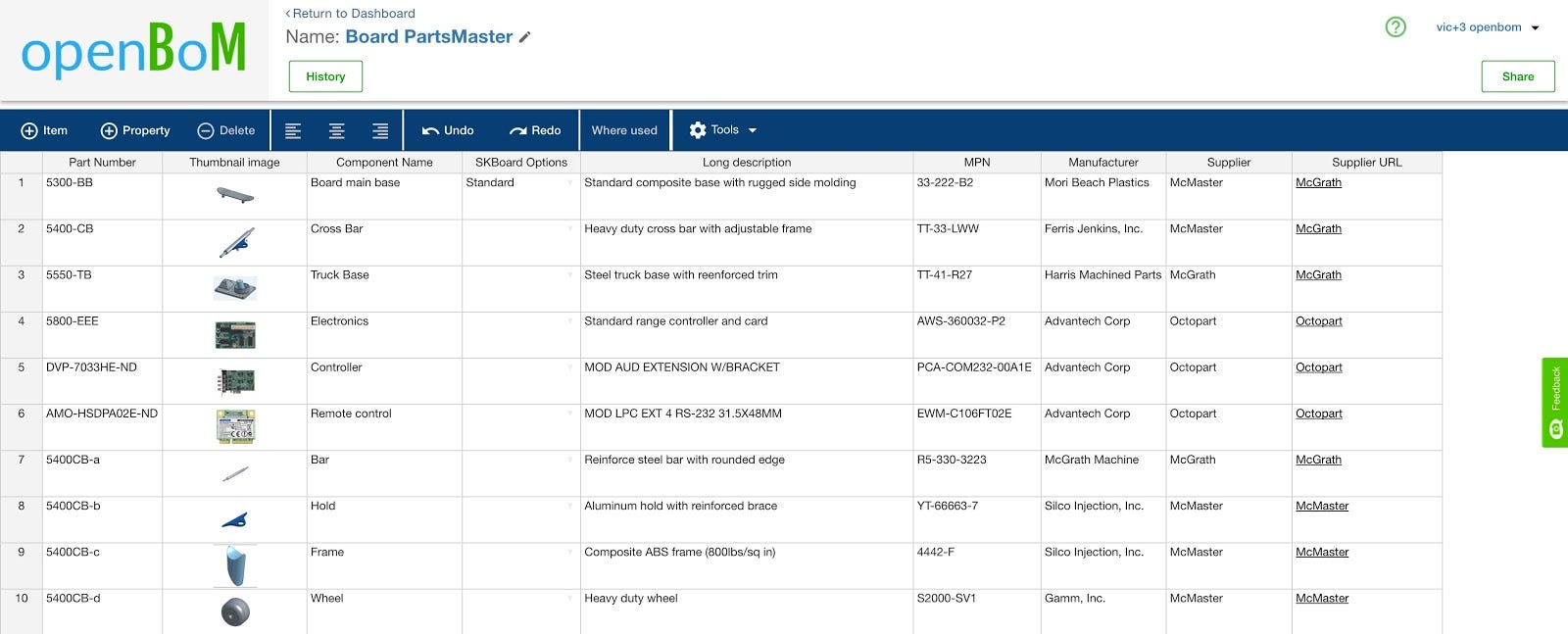Open thumbnail of Board main base
Image resolution: width=1568 pixels, height=634 pixels.
(x=234, y=196)
